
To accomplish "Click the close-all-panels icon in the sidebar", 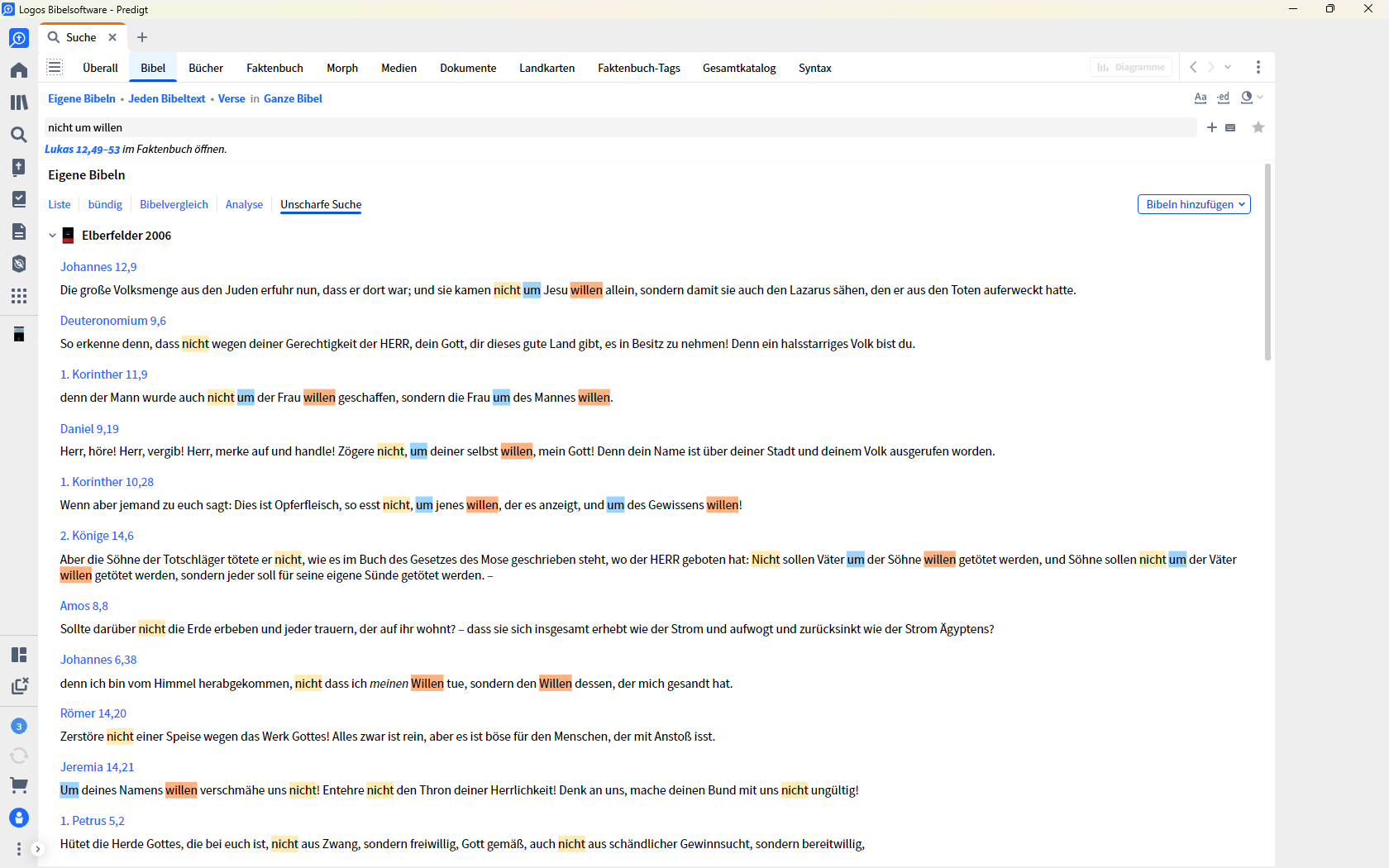I will pyautogui.click(x=19, y=686).
